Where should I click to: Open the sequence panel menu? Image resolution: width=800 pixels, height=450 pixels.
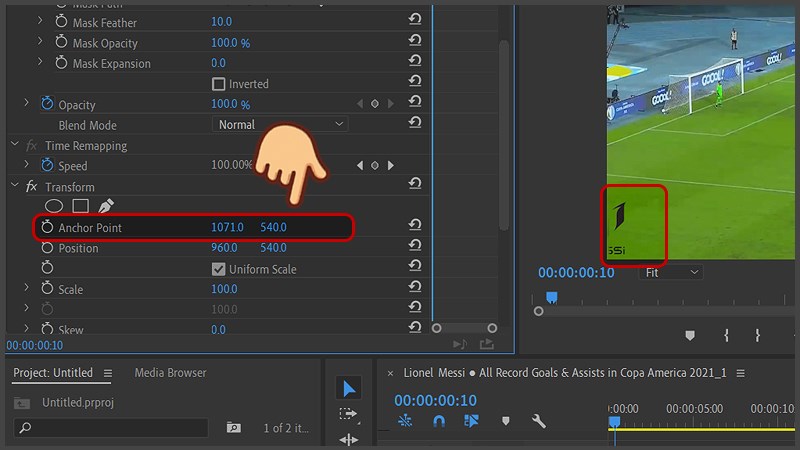tap(741, 373)
